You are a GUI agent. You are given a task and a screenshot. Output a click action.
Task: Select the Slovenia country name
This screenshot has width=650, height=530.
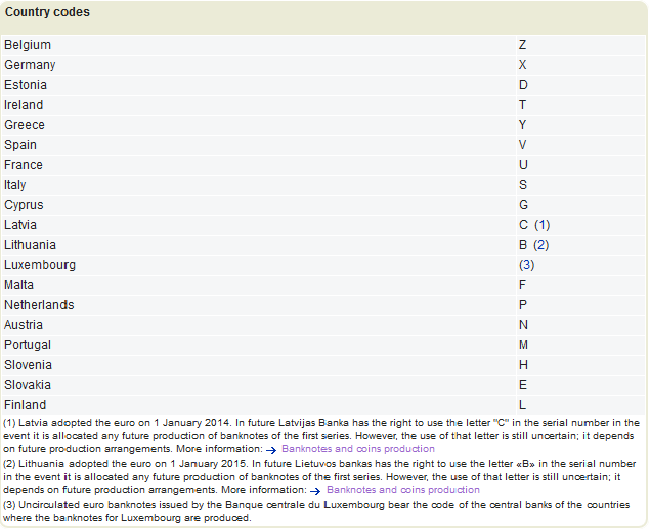click(28, 365)
